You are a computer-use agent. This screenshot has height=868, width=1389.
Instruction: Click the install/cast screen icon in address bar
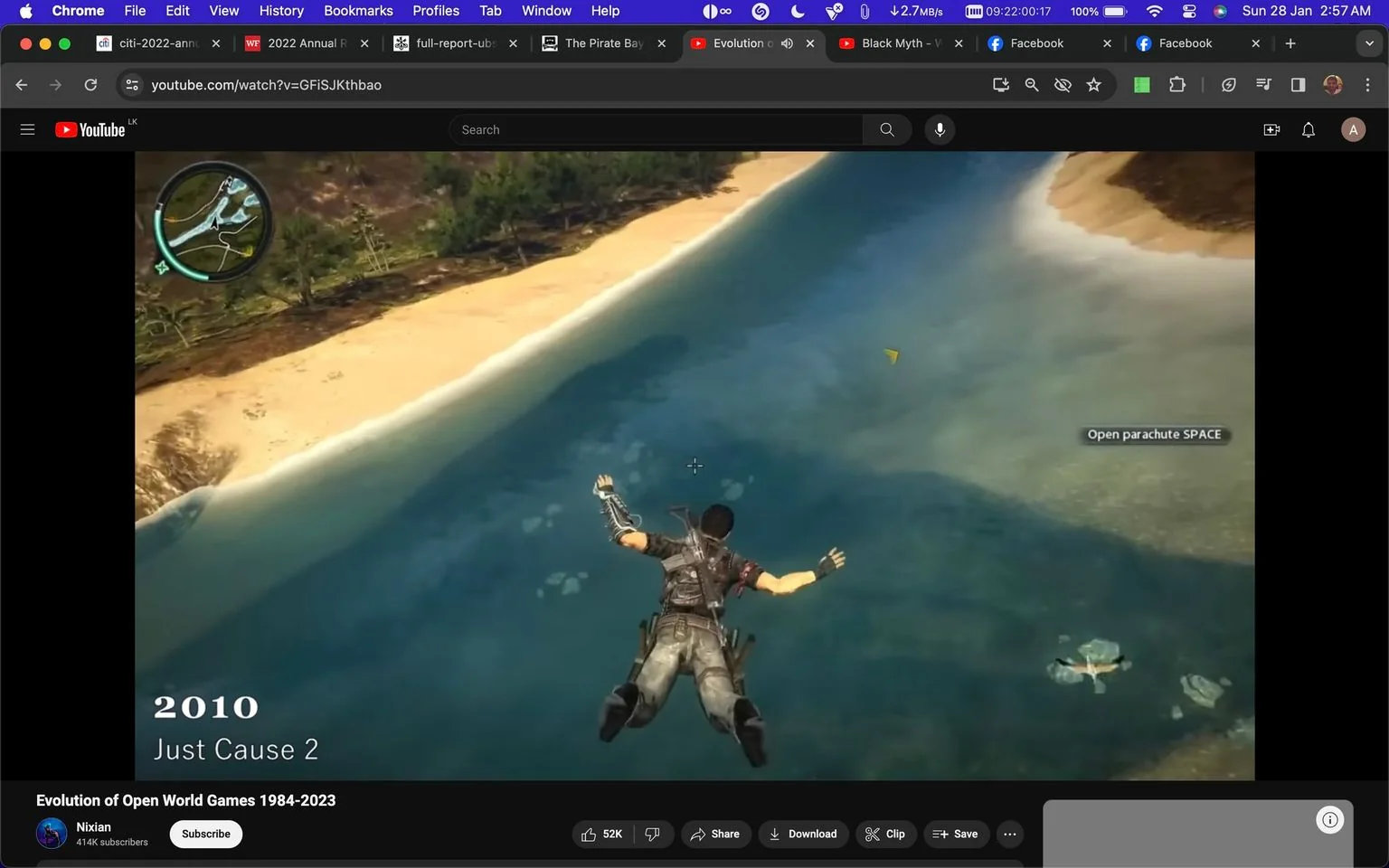coord(1000,84)
